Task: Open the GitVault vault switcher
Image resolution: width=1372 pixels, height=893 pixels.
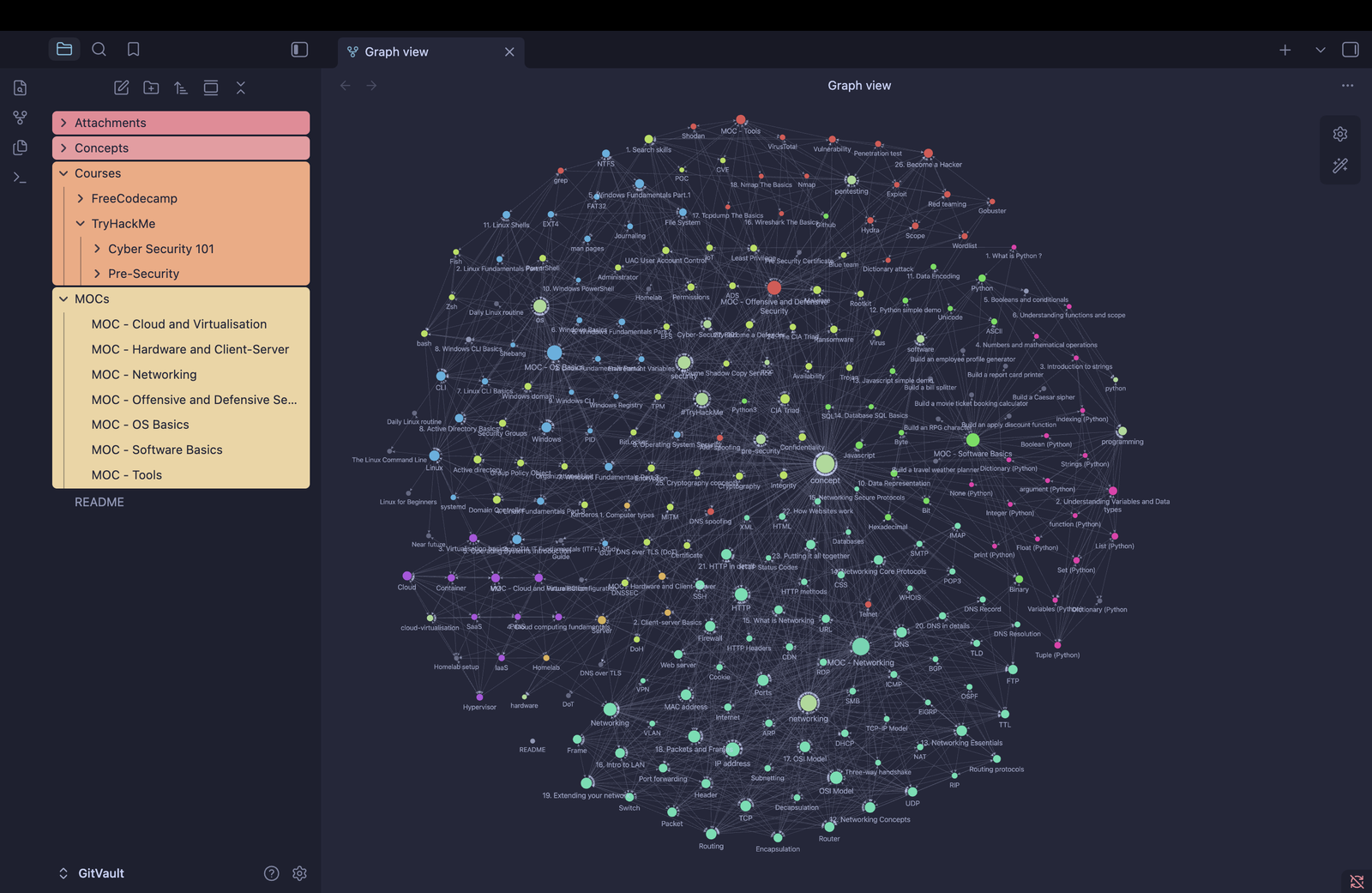Action: (x=91, y=873)
